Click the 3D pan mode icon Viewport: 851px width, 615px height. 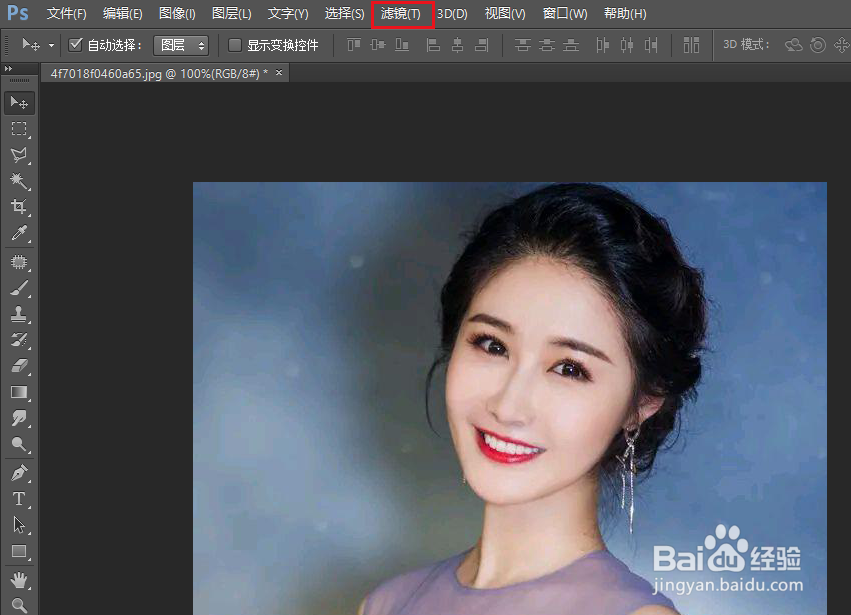click(x=842, y=45)
